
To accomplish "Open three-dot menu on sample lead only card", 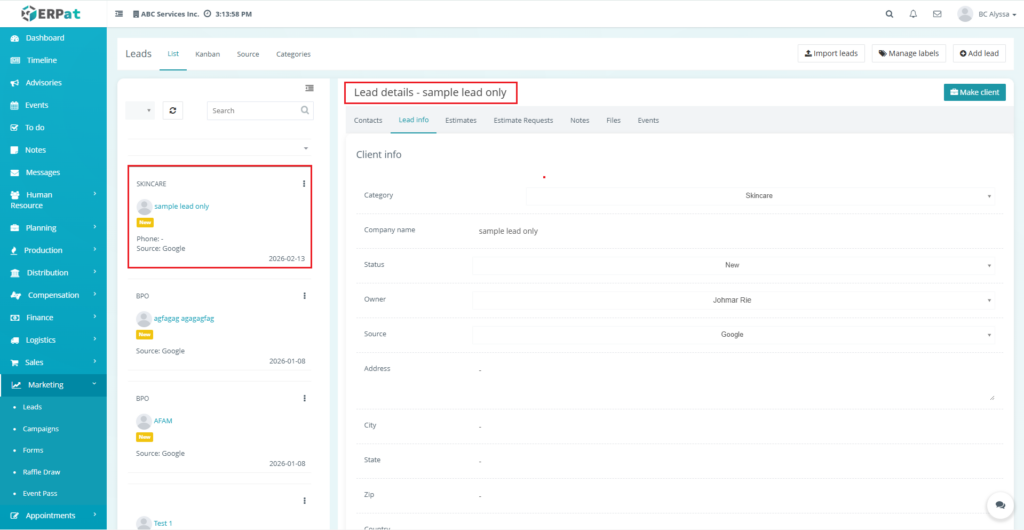I will (304, 184).
